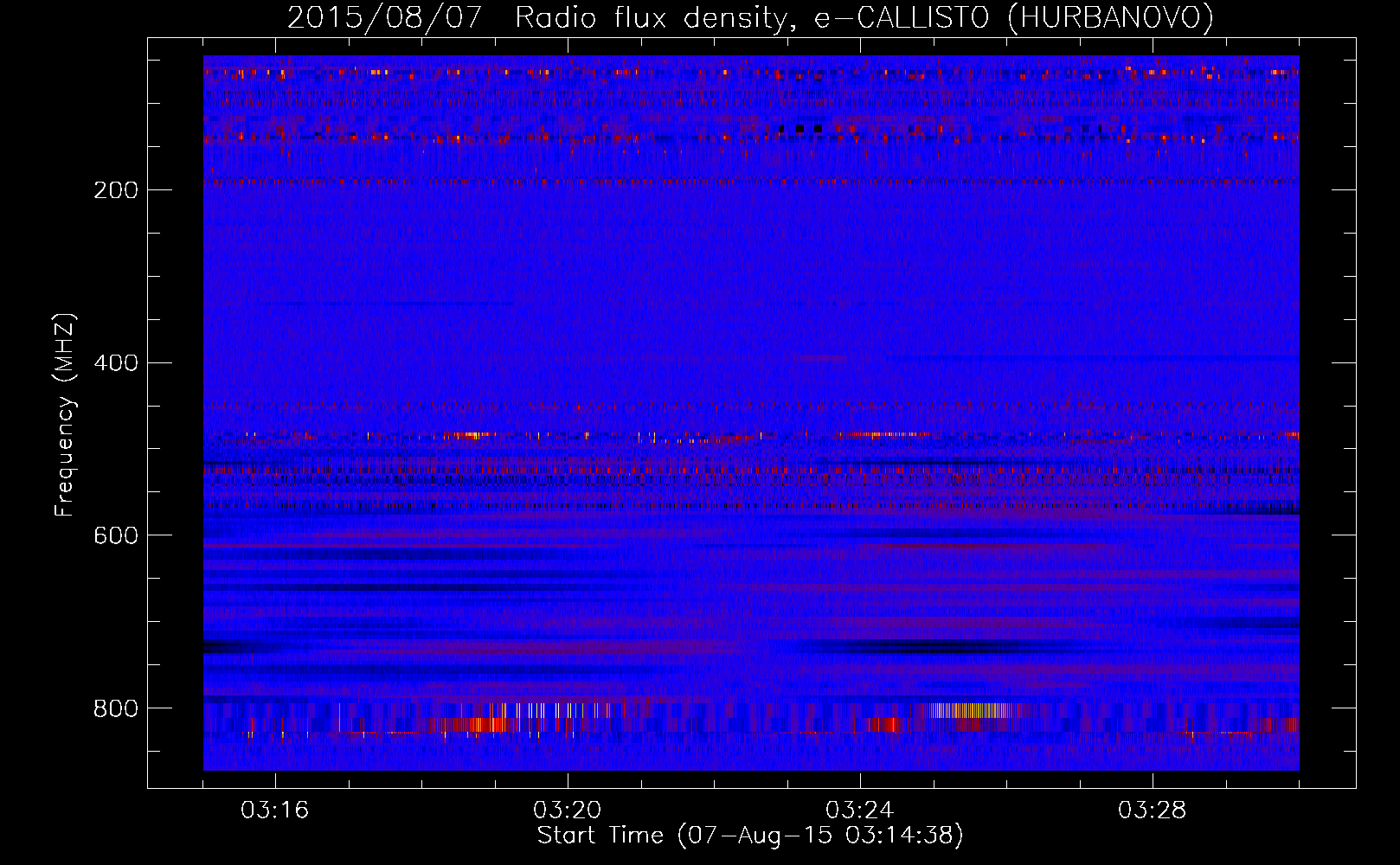Click the 03:24 time tick label
This screenshot has width=1400, height=865.
859,811
